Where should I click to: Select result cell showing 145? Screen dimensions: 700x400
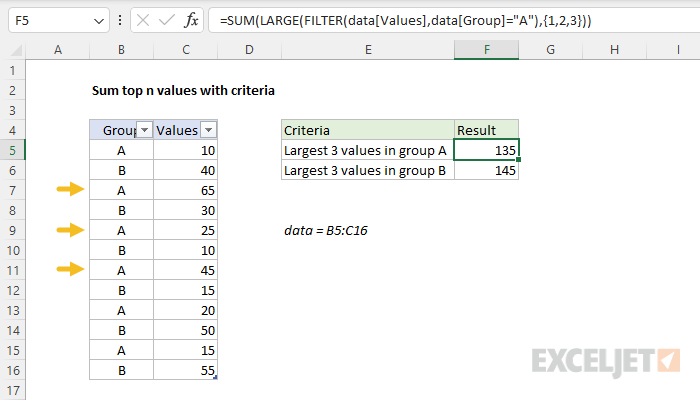coord(487,170)
